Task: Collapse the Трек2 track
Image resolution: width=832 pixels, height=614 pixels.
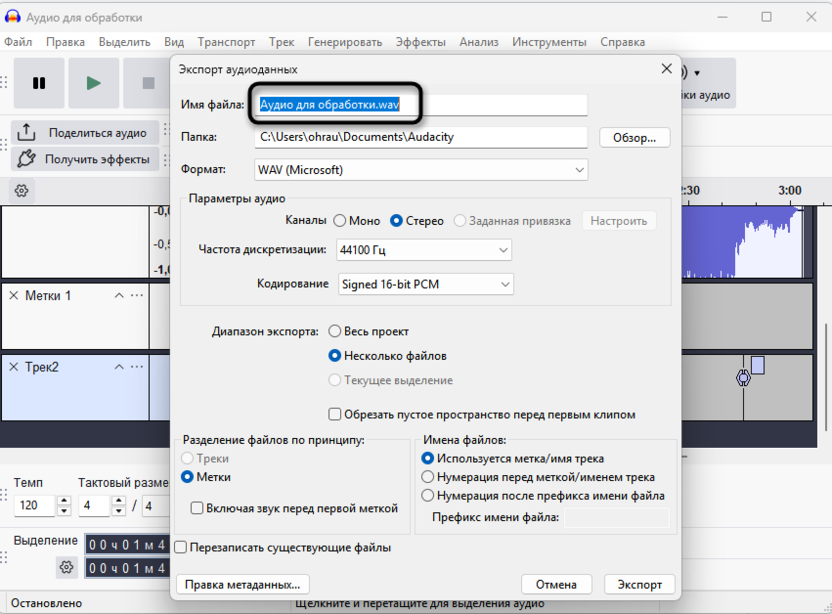Action: coord(119,367)
